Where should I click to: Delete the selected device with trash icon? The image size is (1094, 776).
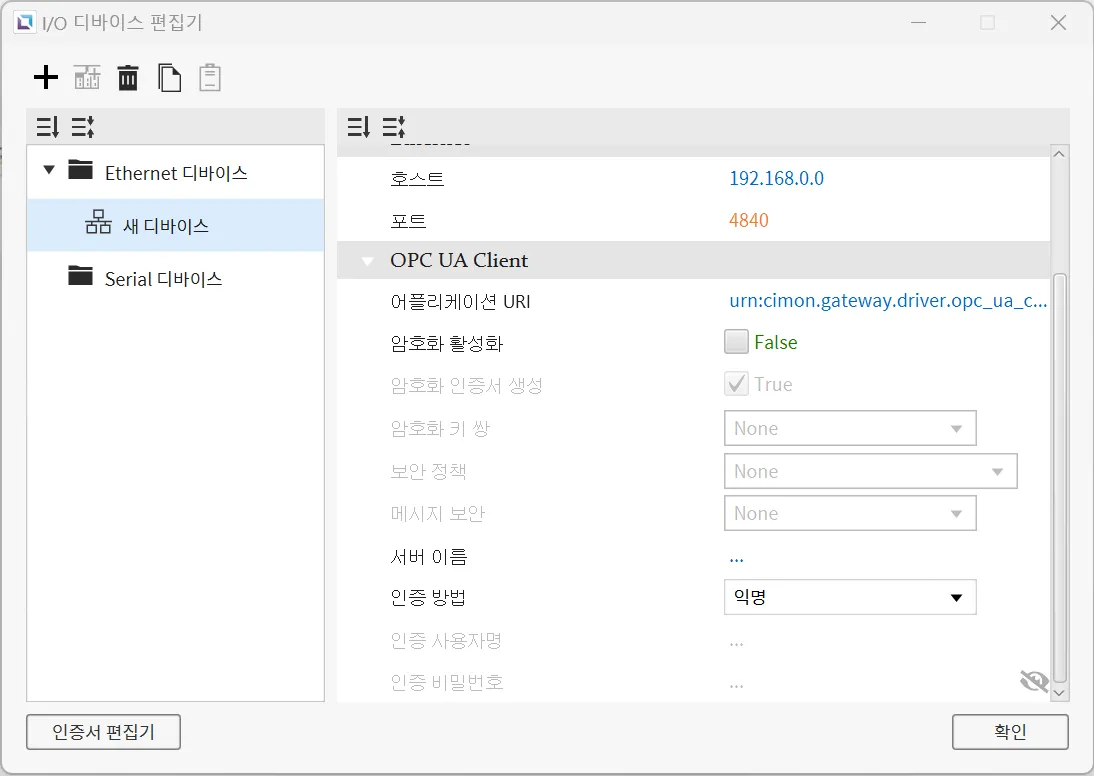point(128,77)
